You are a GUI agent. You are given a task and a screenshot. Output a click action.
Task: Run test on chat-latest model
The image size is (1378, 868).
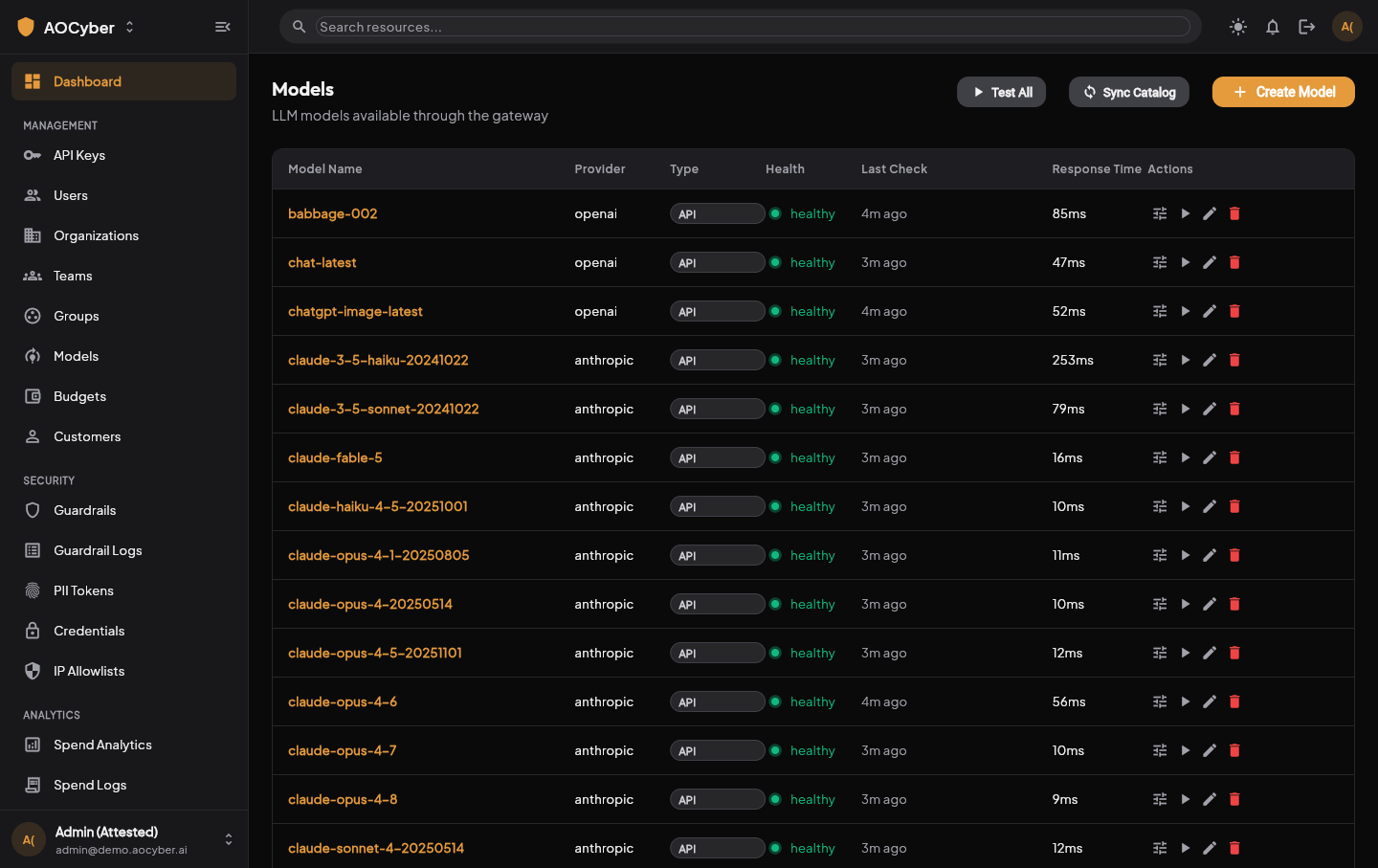click(x=1185, y=262)
